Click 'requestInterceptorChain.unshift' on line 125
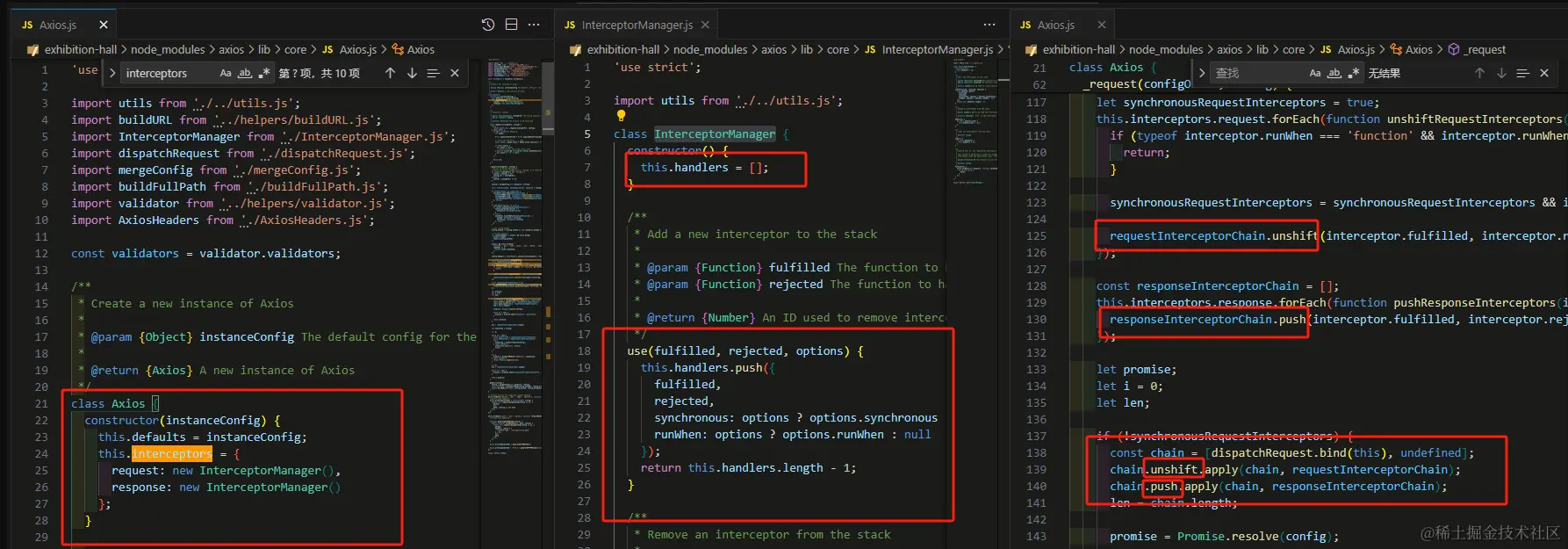The height and width of the screenshot is (549, 1568). [x=1213, y=235]
